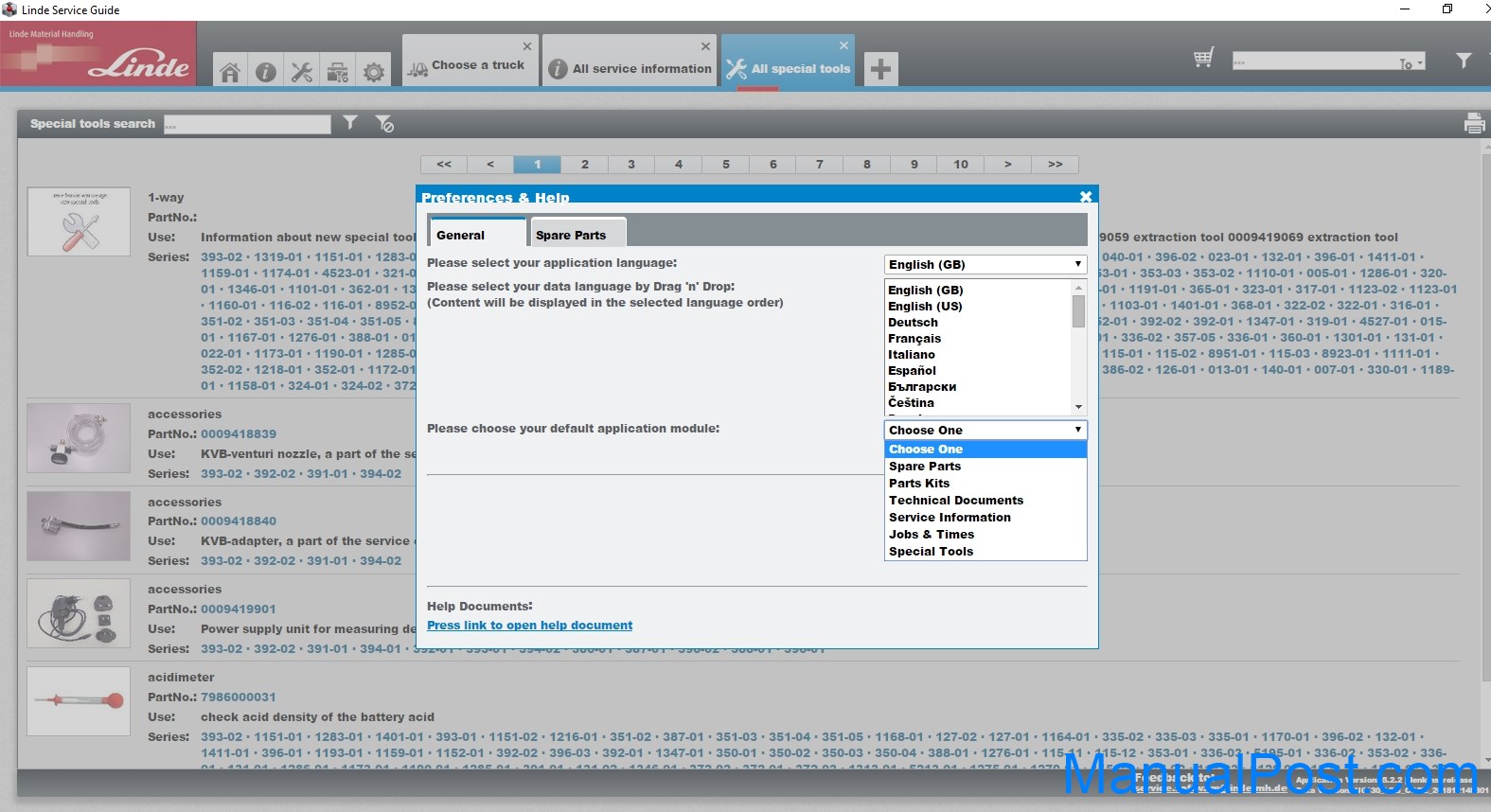This screenshot has width=1491, height=812.
Task: Select Service Information module option
Action: tap(985, 518)
